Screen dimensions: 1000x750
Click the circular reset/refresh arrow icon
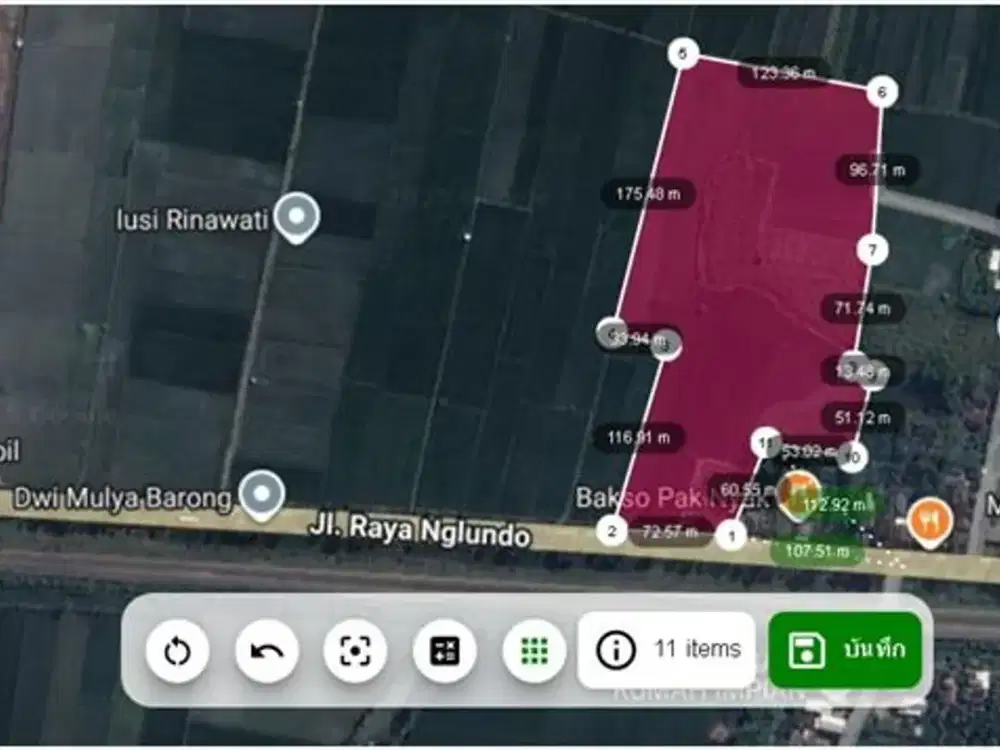pos(177,651)
